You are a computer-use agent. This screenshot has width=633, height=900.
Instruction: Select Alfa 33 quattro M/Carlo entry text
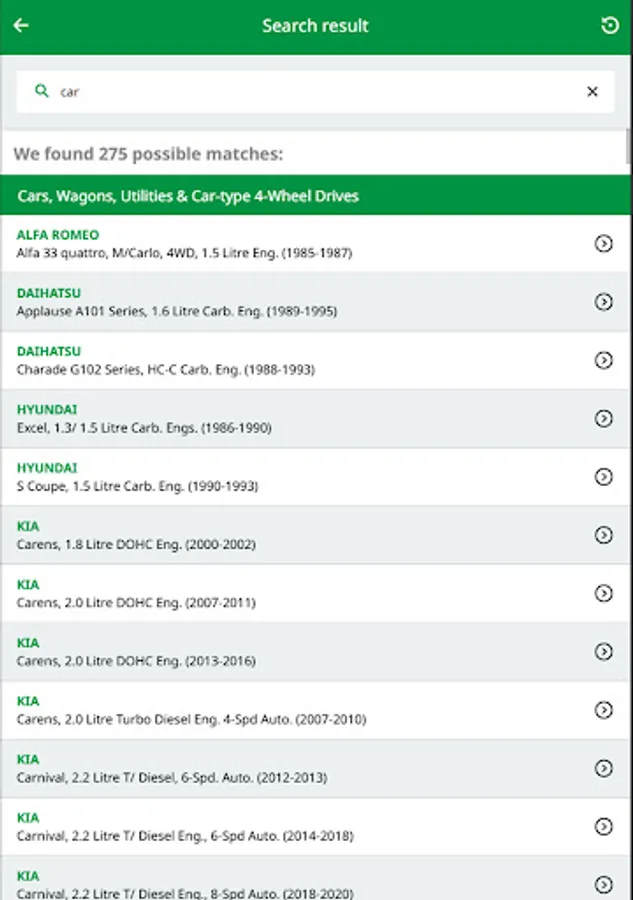pos(184,253)
